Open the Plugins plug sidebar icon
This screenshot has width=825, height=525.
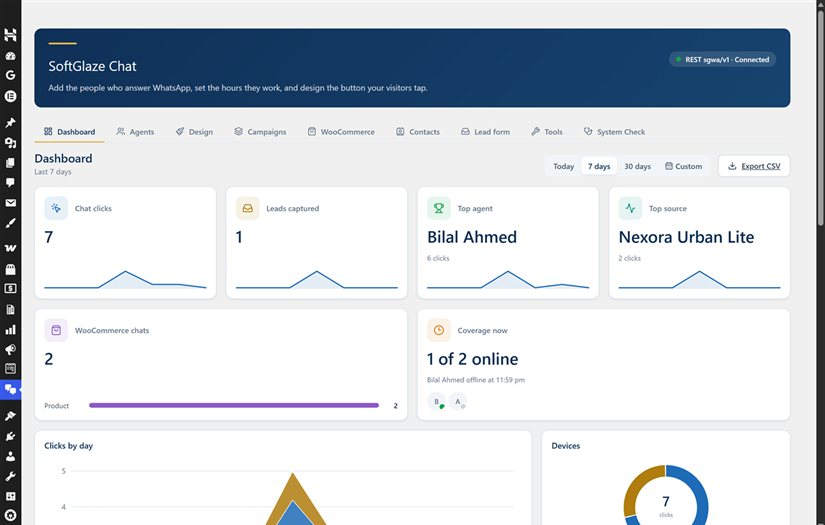[10, 436]
